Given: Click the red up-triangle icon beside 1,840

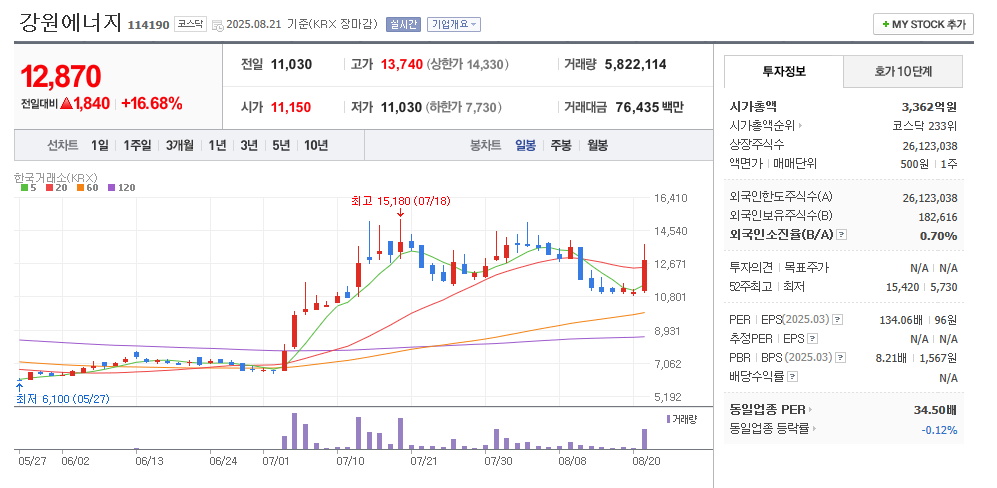Looking at the screenshot, I should (x=66, y=104).
